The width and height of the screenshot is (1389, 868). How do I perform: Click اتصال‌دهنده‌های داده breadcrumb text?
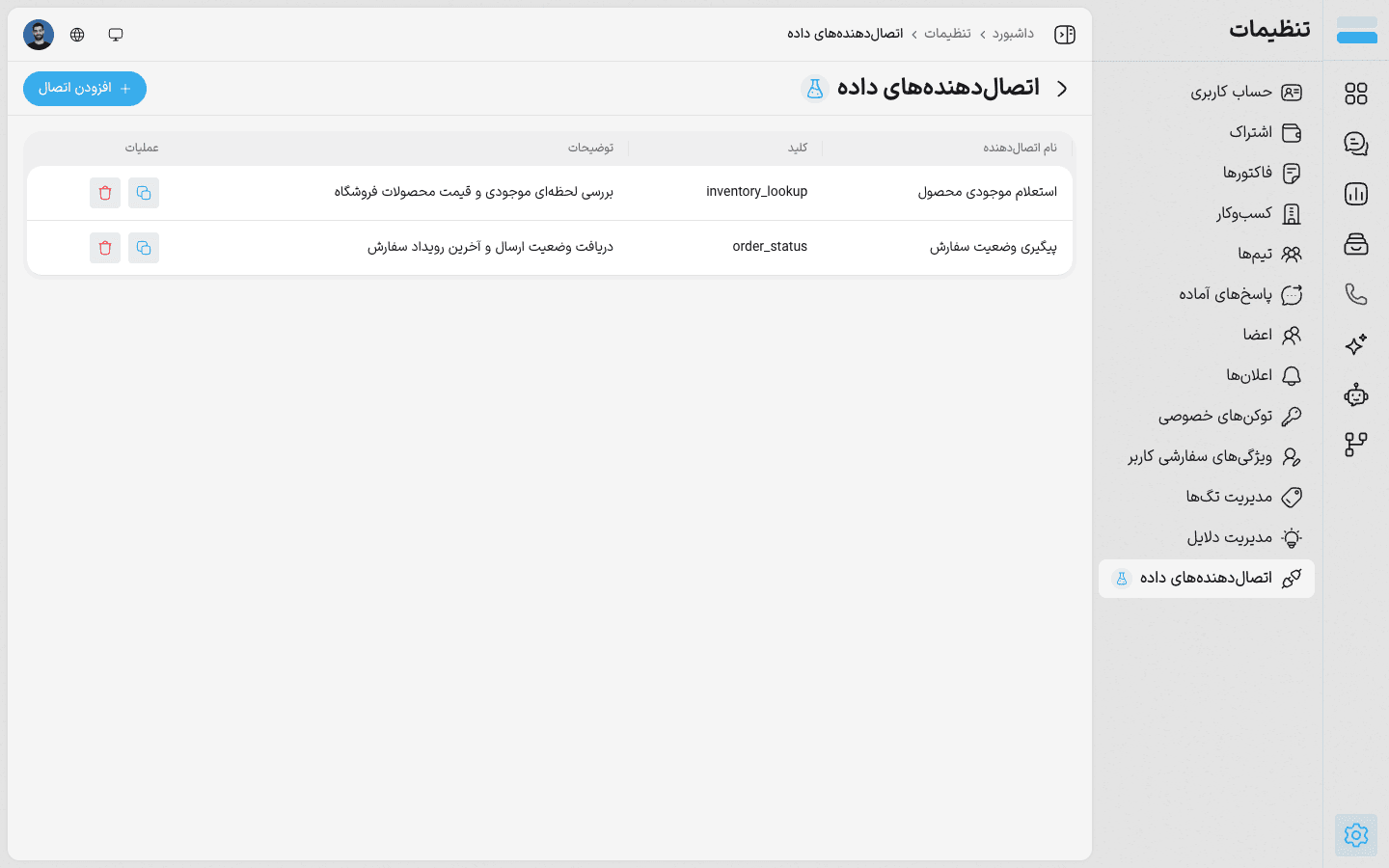(845, 34)
